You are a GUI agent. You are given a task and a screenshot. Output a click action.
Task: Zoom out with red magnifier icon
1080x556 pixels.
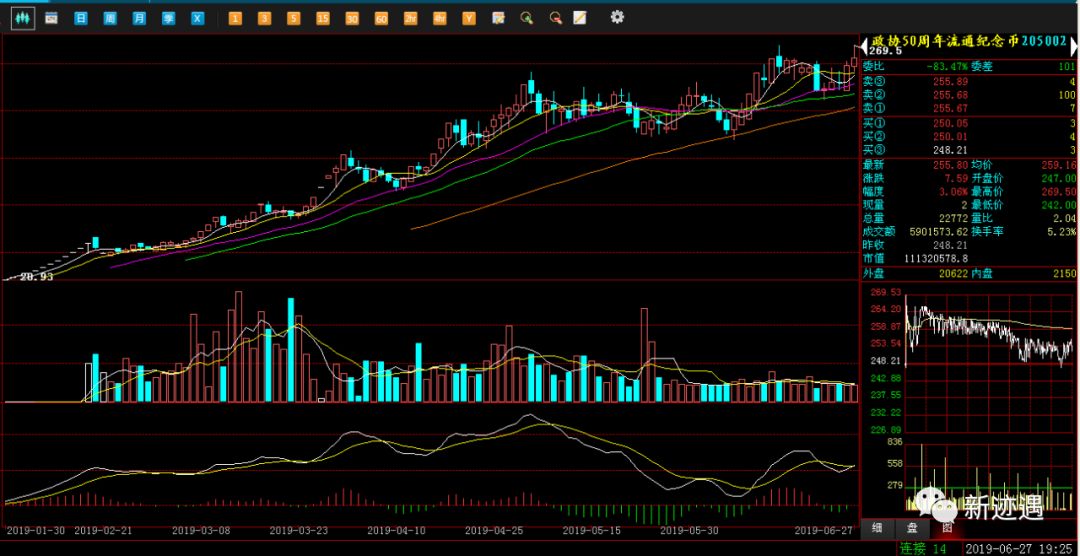(555, 19)
